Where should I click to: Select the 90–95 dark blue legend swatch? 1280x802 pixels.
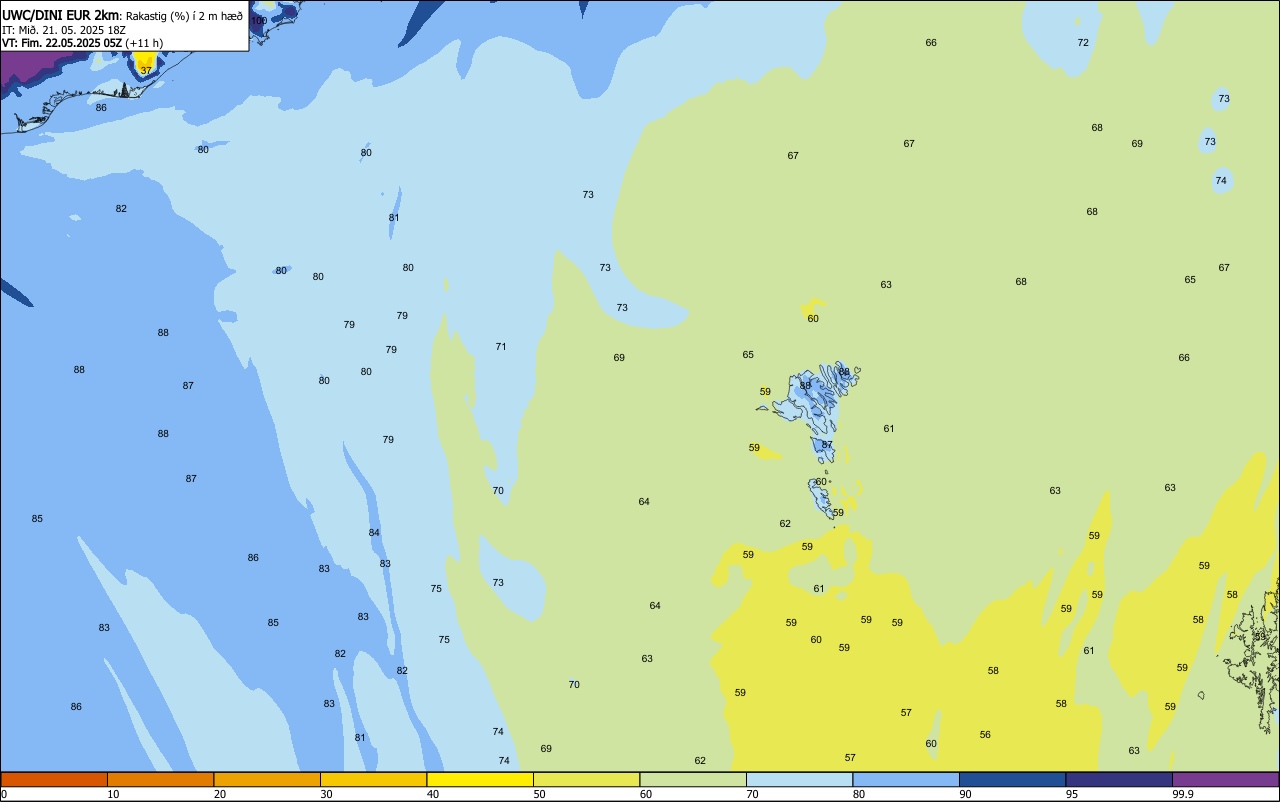(x=1012, y=779)
